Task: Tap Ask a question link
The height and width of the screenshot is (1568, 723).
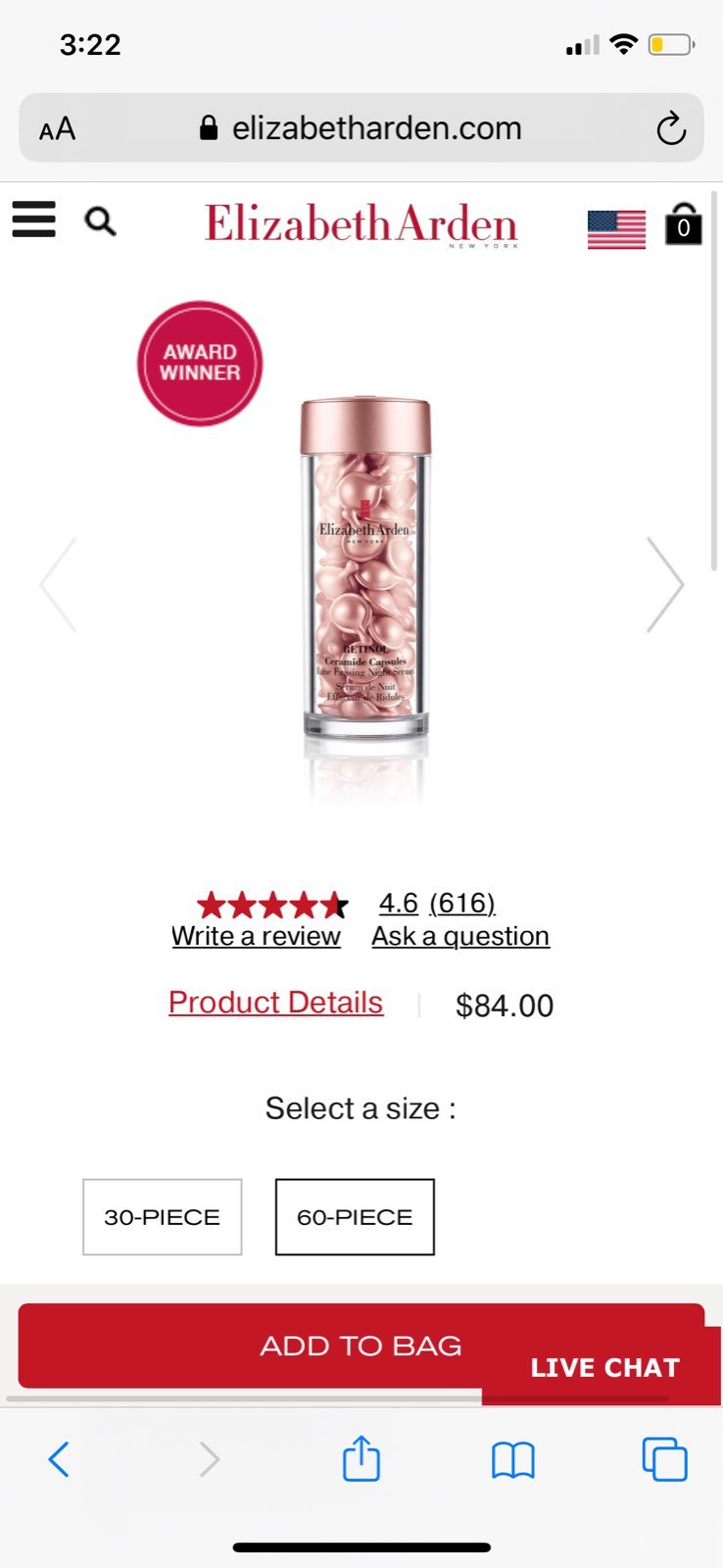Action: [x=460, y=936]
